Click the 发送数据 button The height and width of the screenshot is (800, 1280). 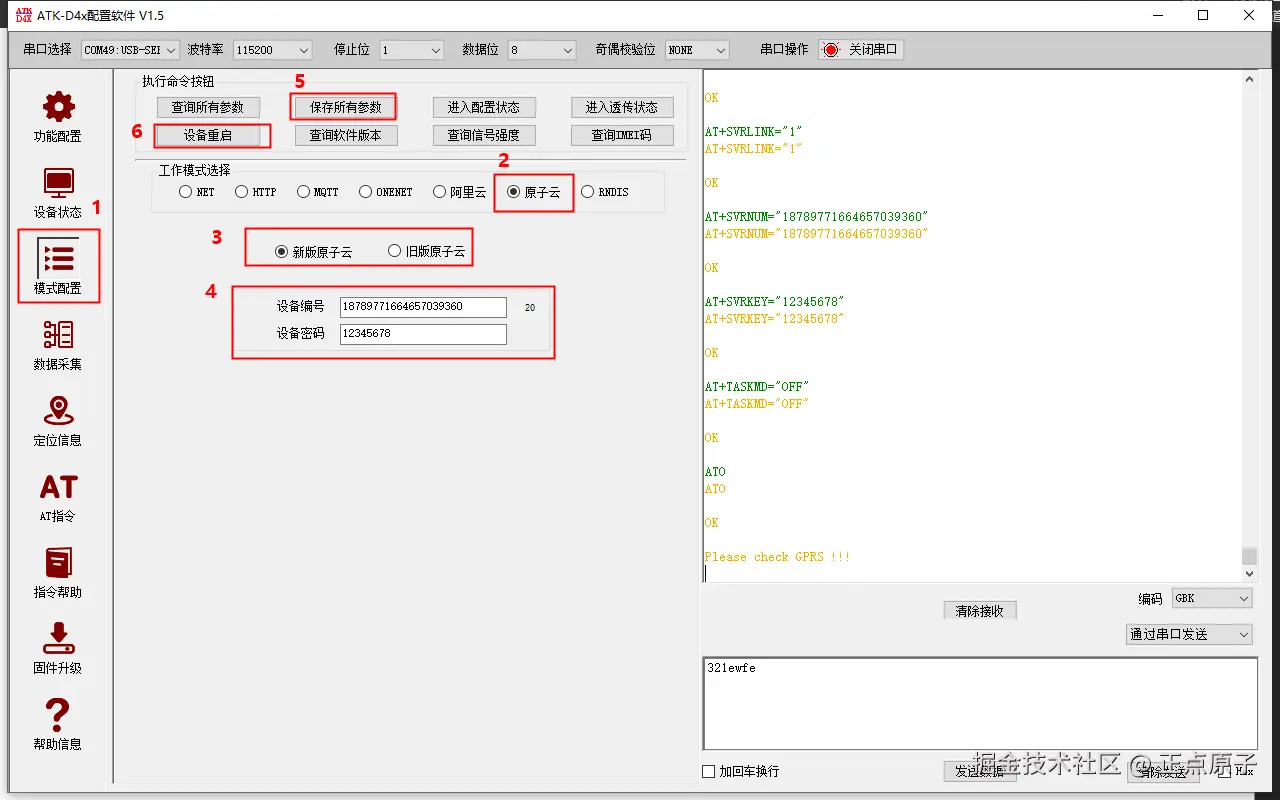(980, 771)
